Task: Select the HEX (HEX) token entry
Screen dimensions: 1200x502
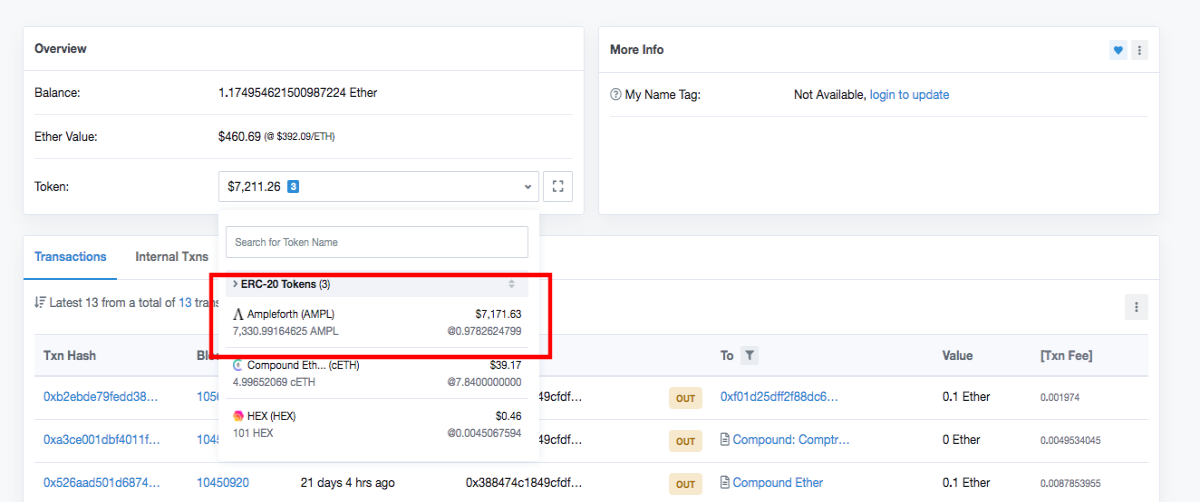Action: (377, 424)
